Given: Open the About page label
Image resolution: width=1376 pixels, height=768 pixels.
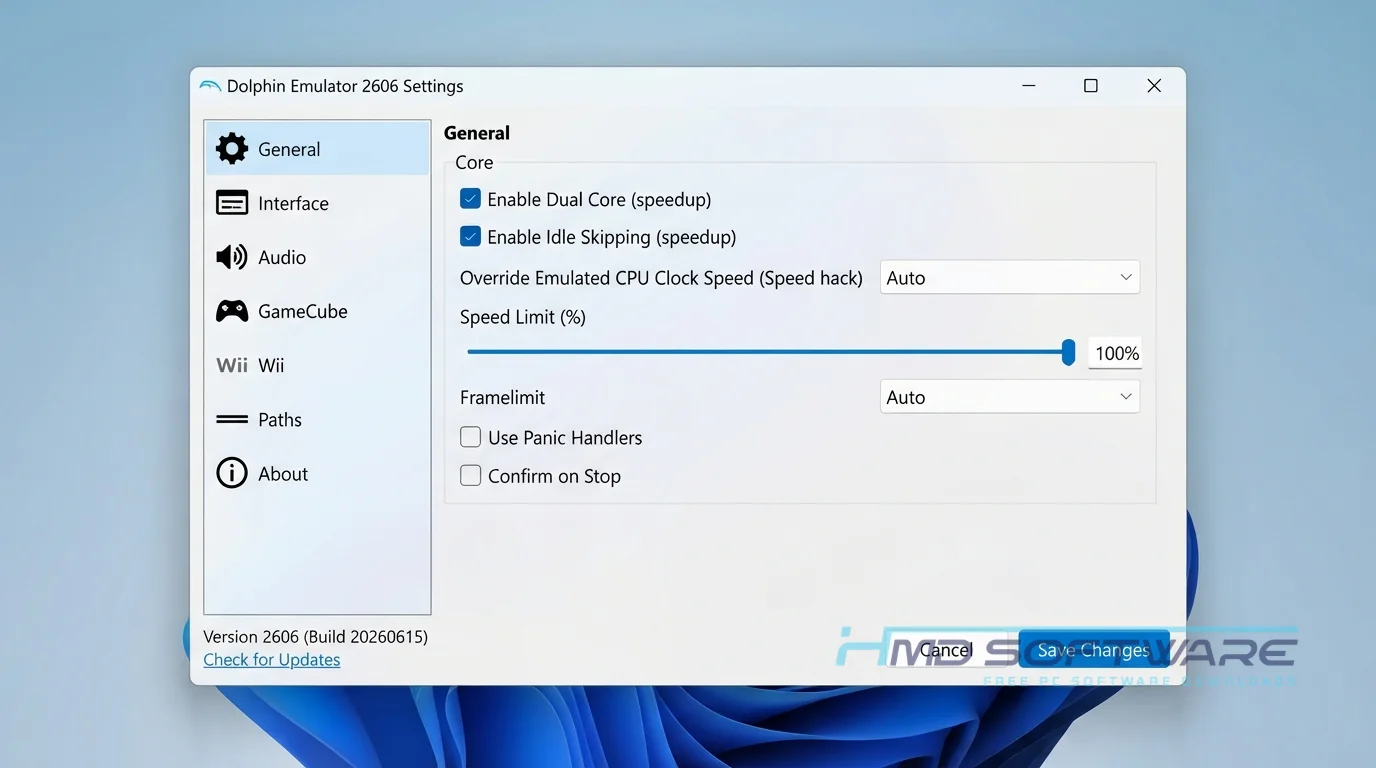Looking at the screenshot, I should point(283,474).
